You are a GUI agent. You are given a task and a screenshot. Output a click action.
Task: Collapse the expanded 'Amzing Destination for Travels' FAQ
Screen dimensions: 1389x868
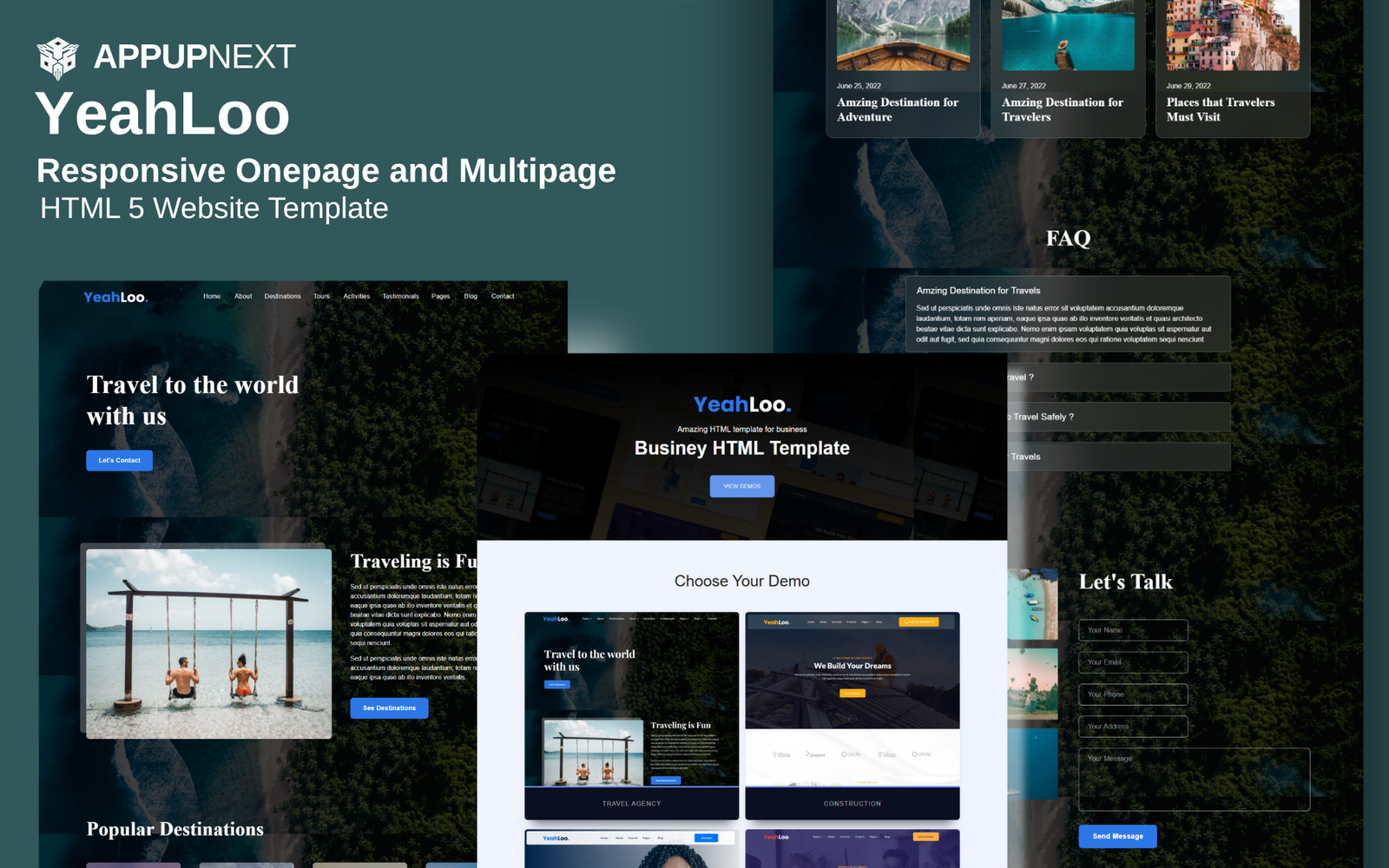click(x=1067, y=291)
